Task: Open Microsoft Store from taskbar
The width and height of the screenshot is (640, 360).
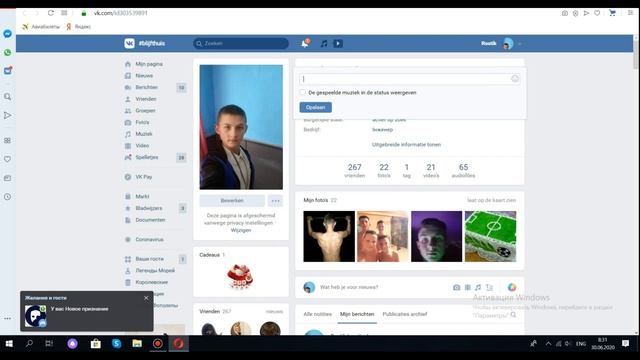Action: [96, 344]
